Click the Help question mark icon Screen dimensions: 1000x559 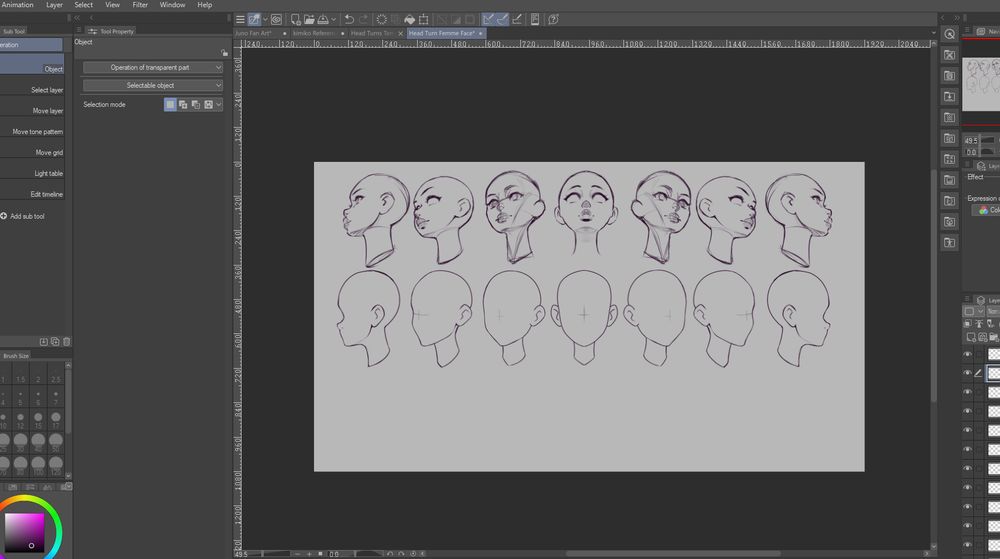point(554,20)
